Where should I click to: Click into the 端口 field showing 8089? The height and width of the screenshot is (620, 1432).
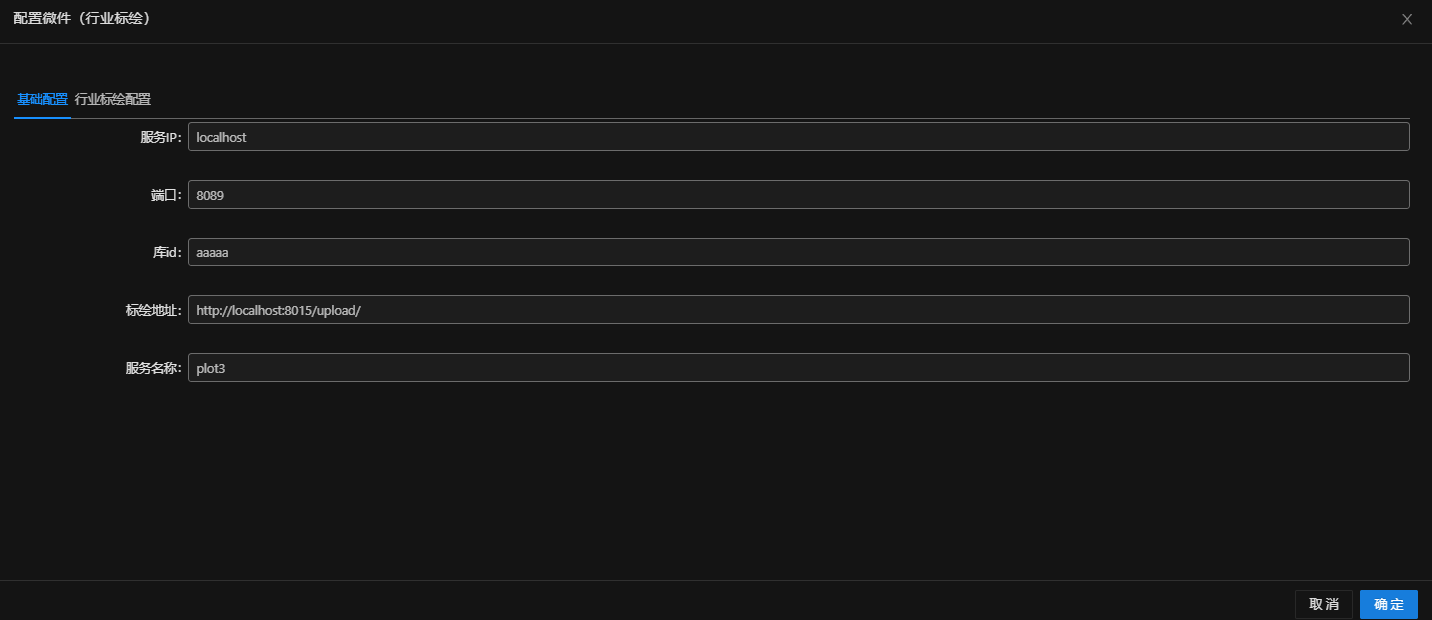click(798, 195)
